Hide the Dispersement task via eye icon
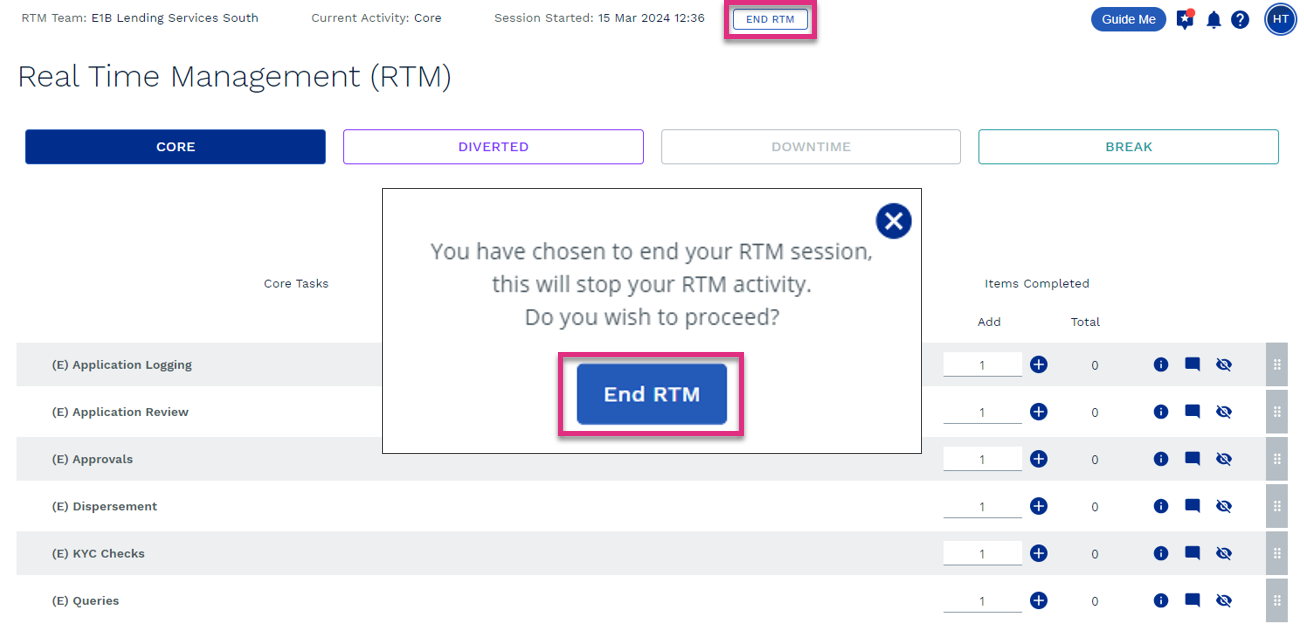The image size is (1304, 642). [x=1223, y=506]
